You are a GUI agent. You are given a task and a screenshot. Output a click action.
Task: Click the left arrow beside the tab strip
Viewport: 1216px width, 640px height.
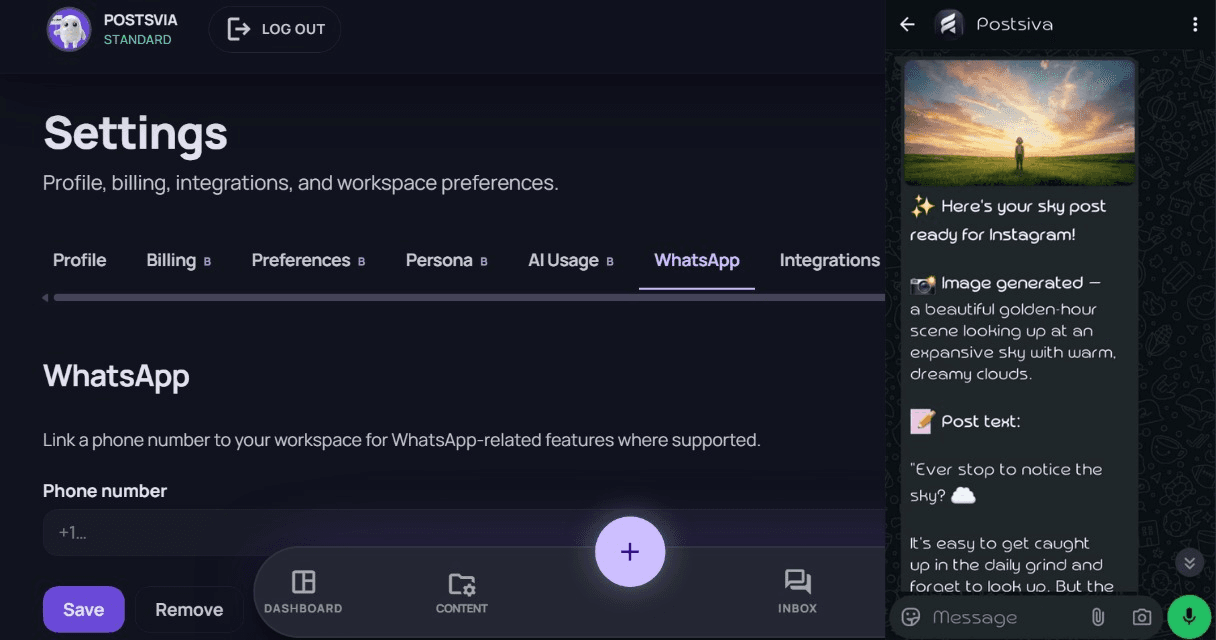[44, 297]
